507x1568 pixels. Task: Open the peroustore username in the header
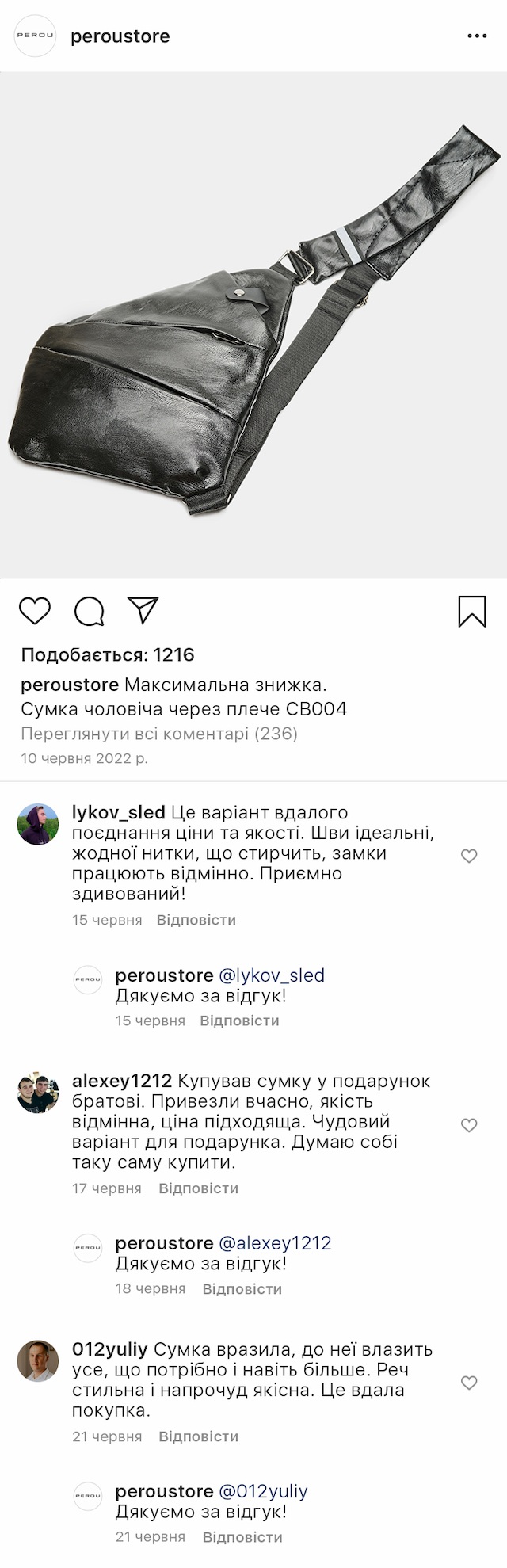point(120,36)
